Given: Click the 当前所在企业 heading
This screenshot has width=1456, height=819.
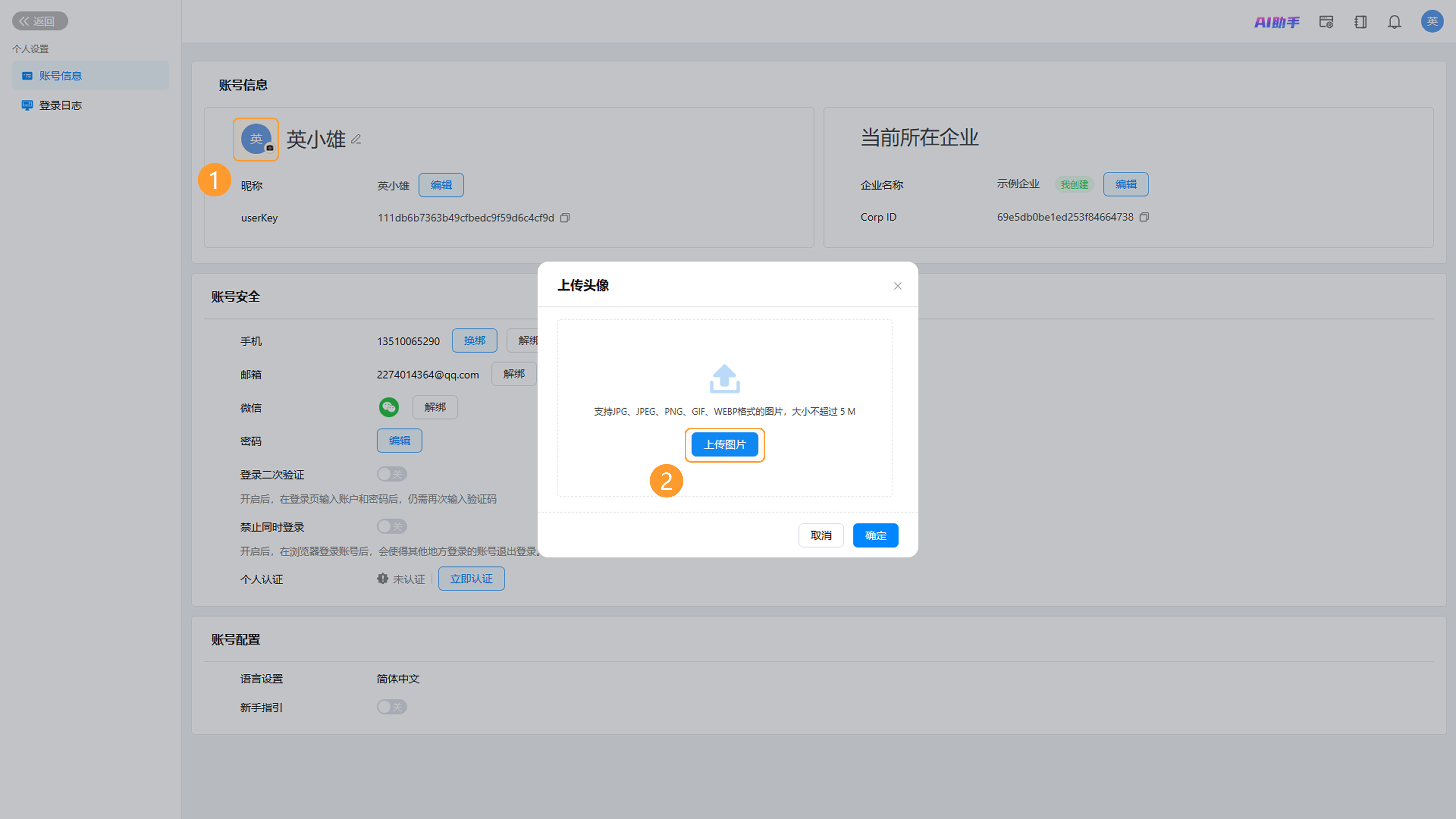Looking at the screenshot, I should pos(919,137).
